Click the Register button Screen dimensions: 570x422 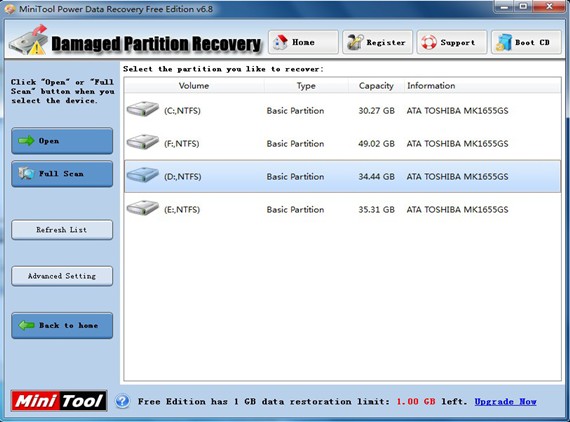point(377,43)
